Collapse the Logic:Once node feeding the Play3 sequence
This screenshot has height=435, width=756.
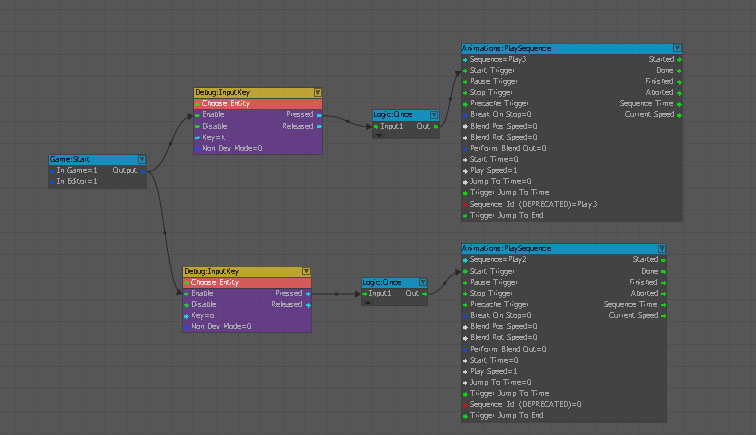point(434,115)
